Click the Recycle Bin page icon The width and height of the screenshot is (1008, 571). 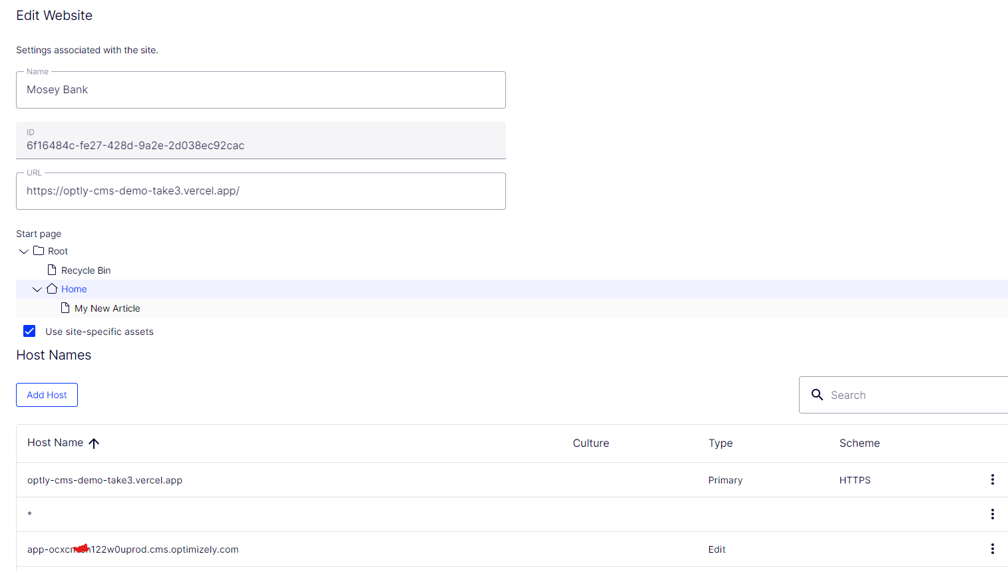52,270
